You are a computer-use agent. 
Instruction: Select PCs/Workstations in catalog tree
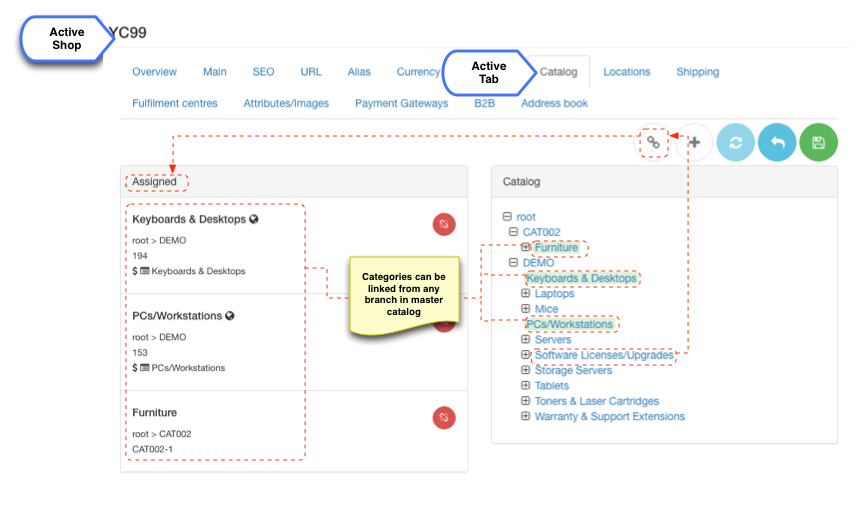(569, 324)
